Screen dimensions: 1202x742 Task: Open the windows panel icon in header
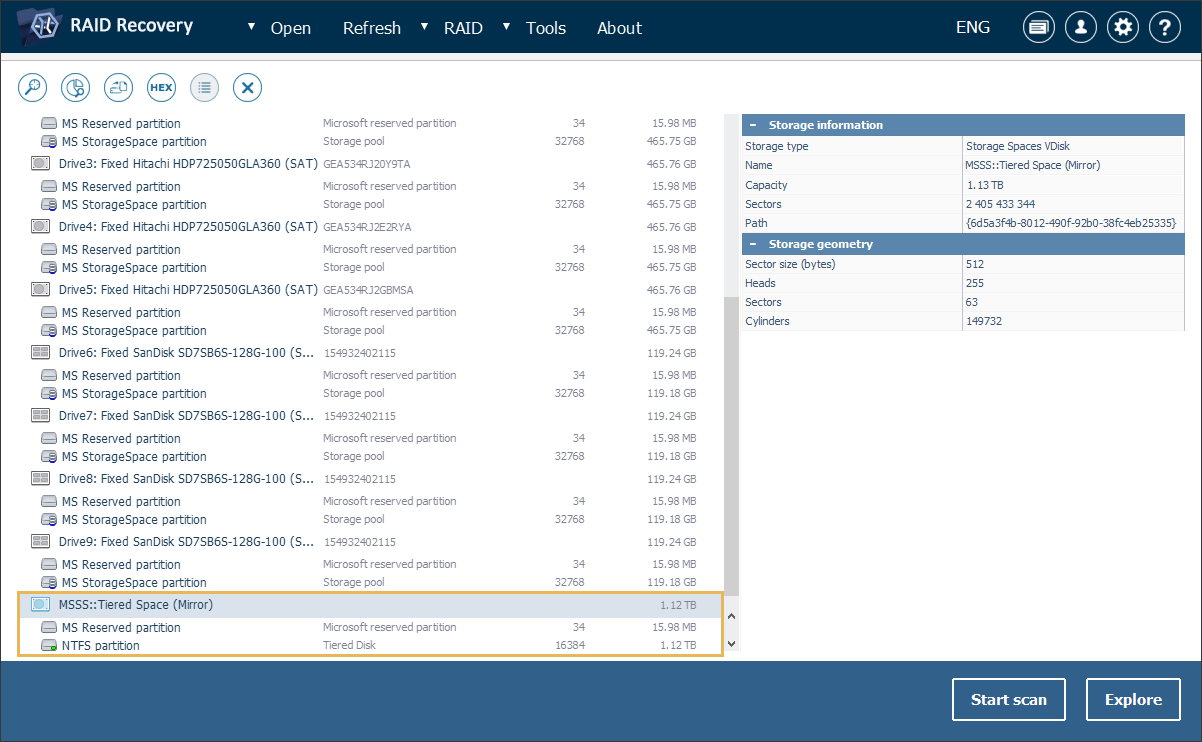tap(1038, 28)
